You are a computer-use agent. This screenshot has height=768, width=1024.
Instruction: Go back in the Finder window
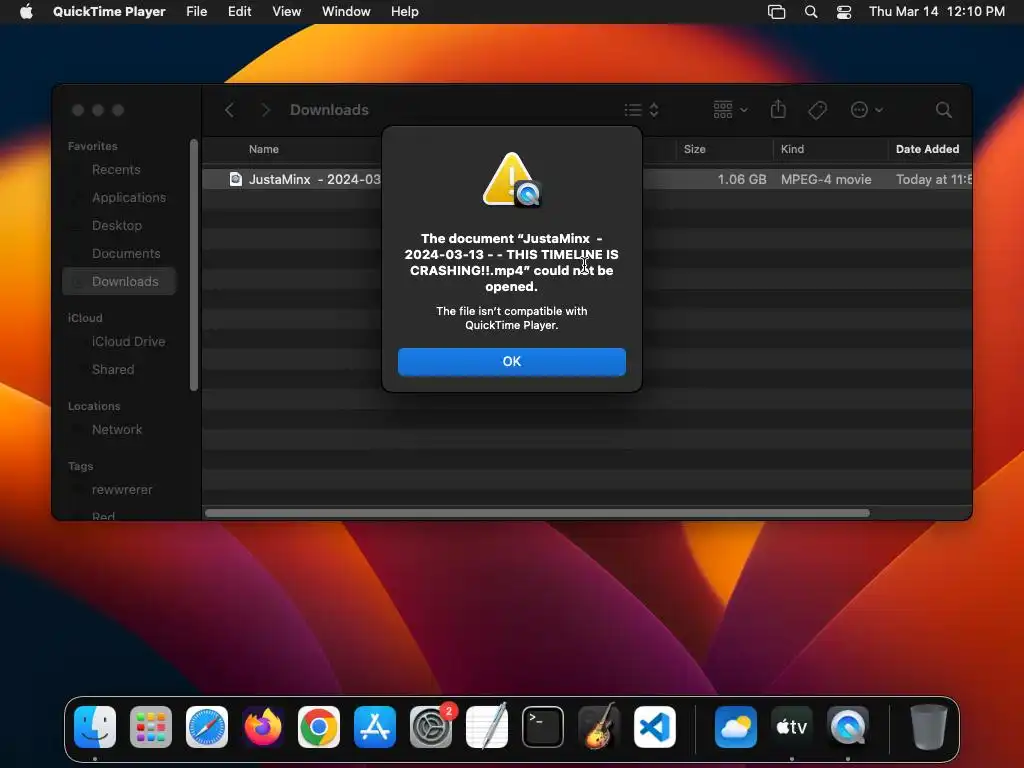tap(229, 110)
